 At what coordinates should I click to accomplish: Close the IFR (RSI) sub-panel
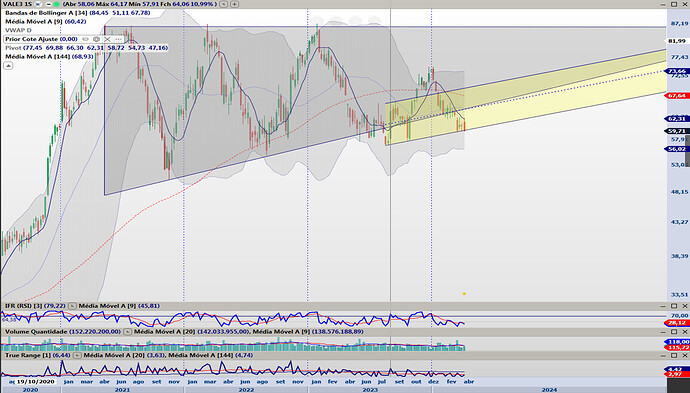pyautogui.click(x=685, y=306)
